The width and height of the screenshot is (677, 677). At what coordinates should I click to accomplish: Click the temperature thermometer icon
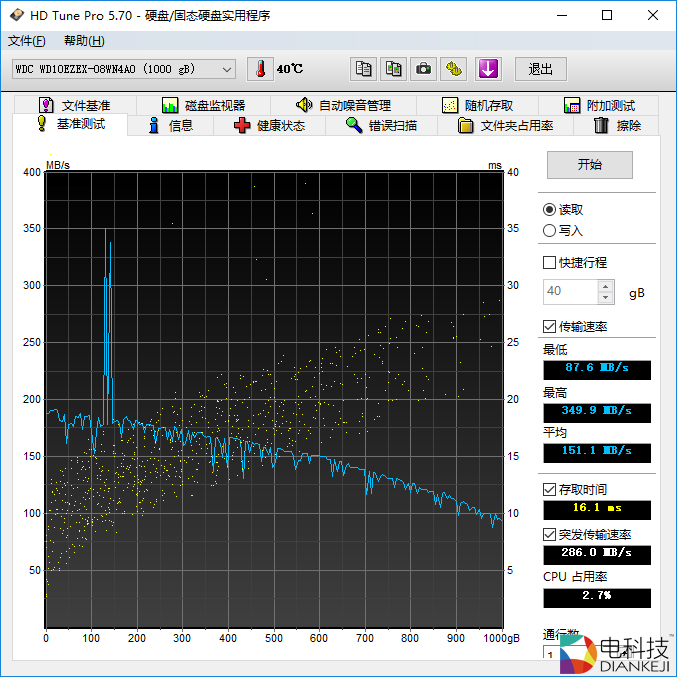coord(260,69)
